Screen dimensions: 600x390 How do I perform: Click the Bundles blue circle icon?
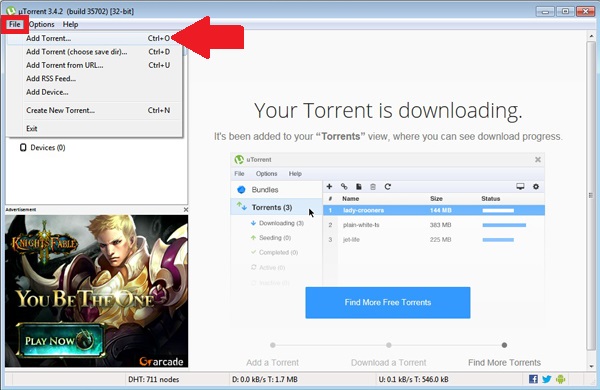[x=241, y=190]
